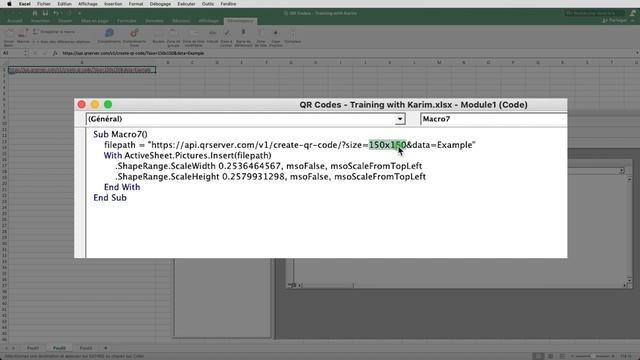Click the Visual Basic ribbon icon
Viewport: 640px width, 360px height.
(x=9, y=37)
